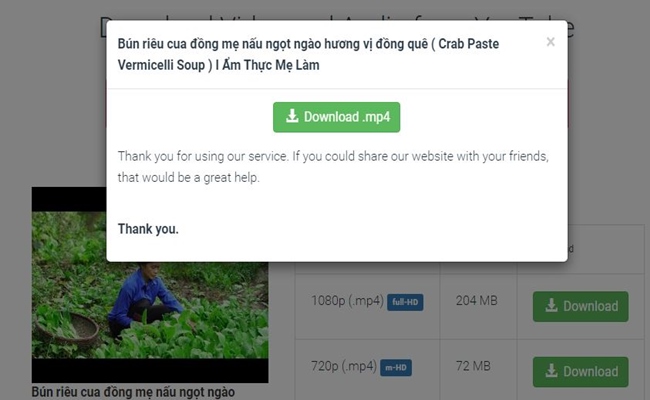This screenshot has height=400, width=650.
Task: Select the 720p (.mp4) format label
Action: click(344, 366)
